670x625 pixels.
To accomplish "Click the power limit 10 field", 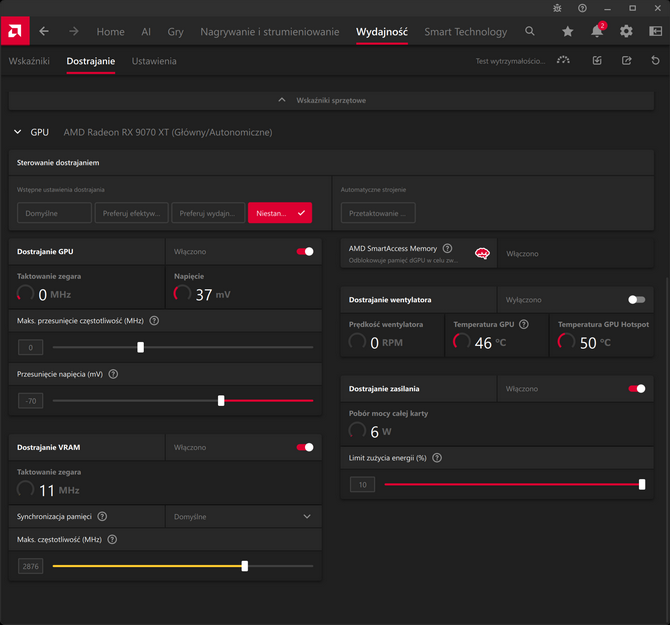I will 362,484.
